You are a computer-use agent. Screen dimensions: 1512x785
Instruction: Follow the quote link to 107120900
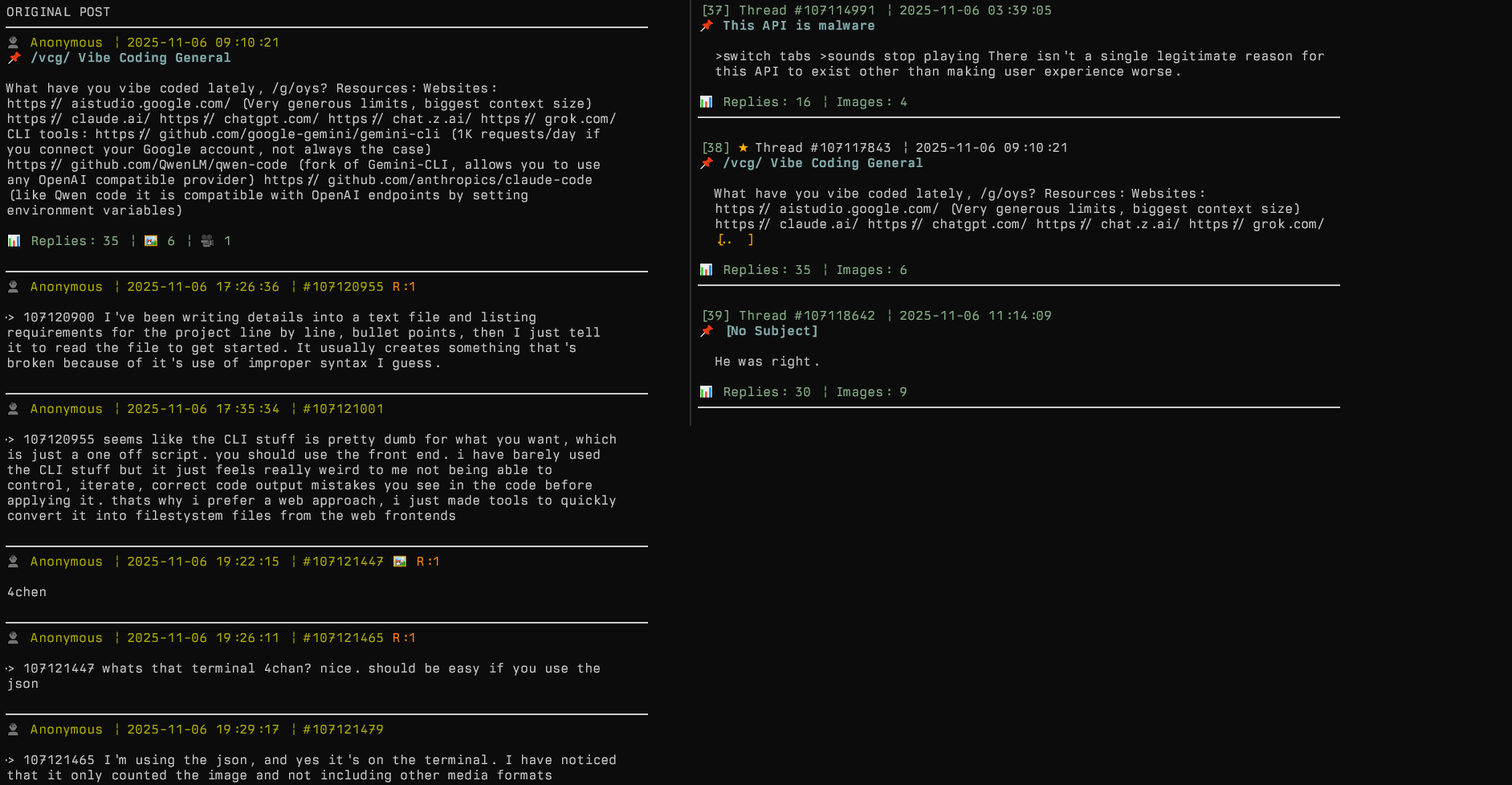pyautogui.click(x=51, y=317)
